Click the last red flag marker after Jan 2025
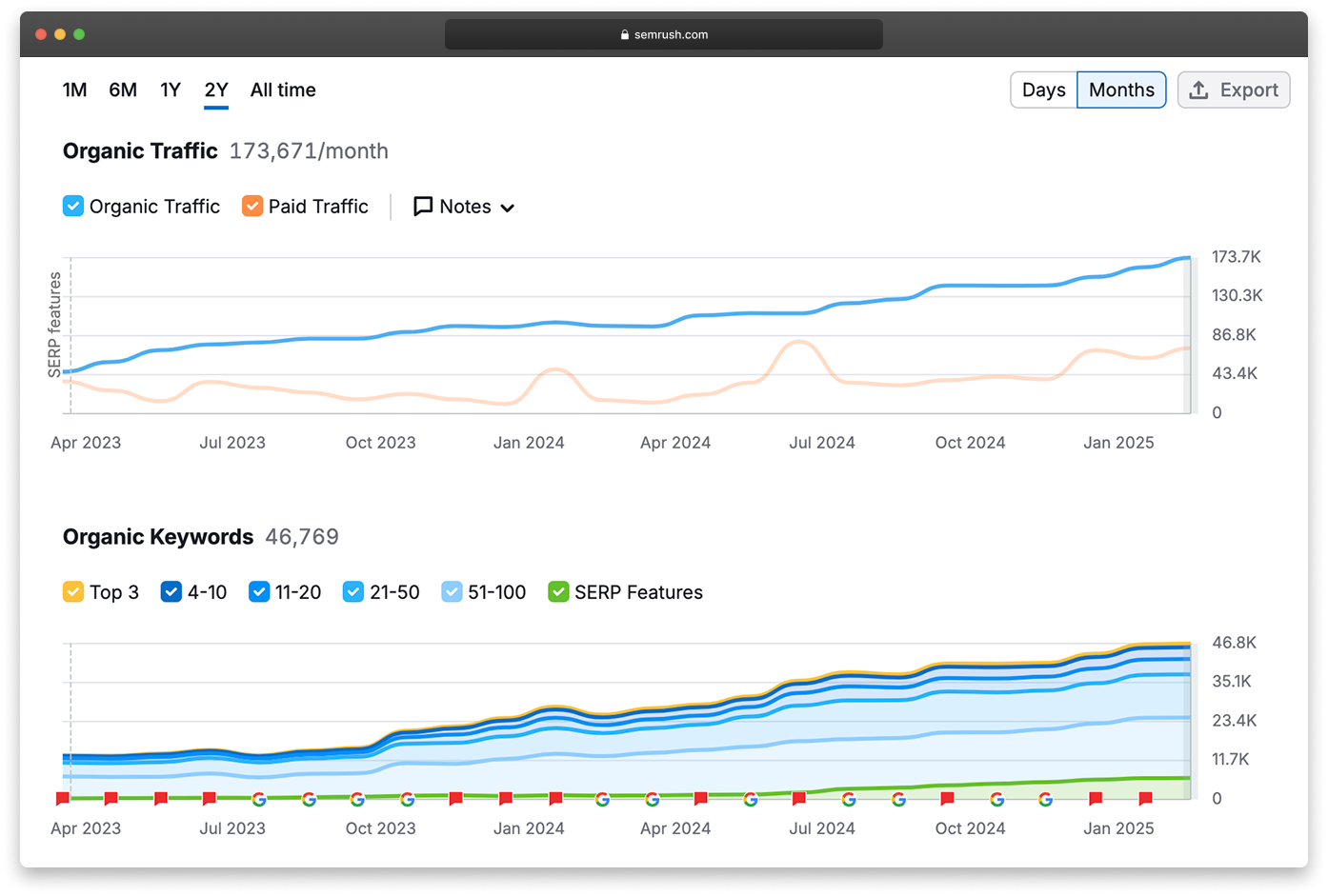The height and width of the screenshot is (896, 1328). (x=1145, y=798)
